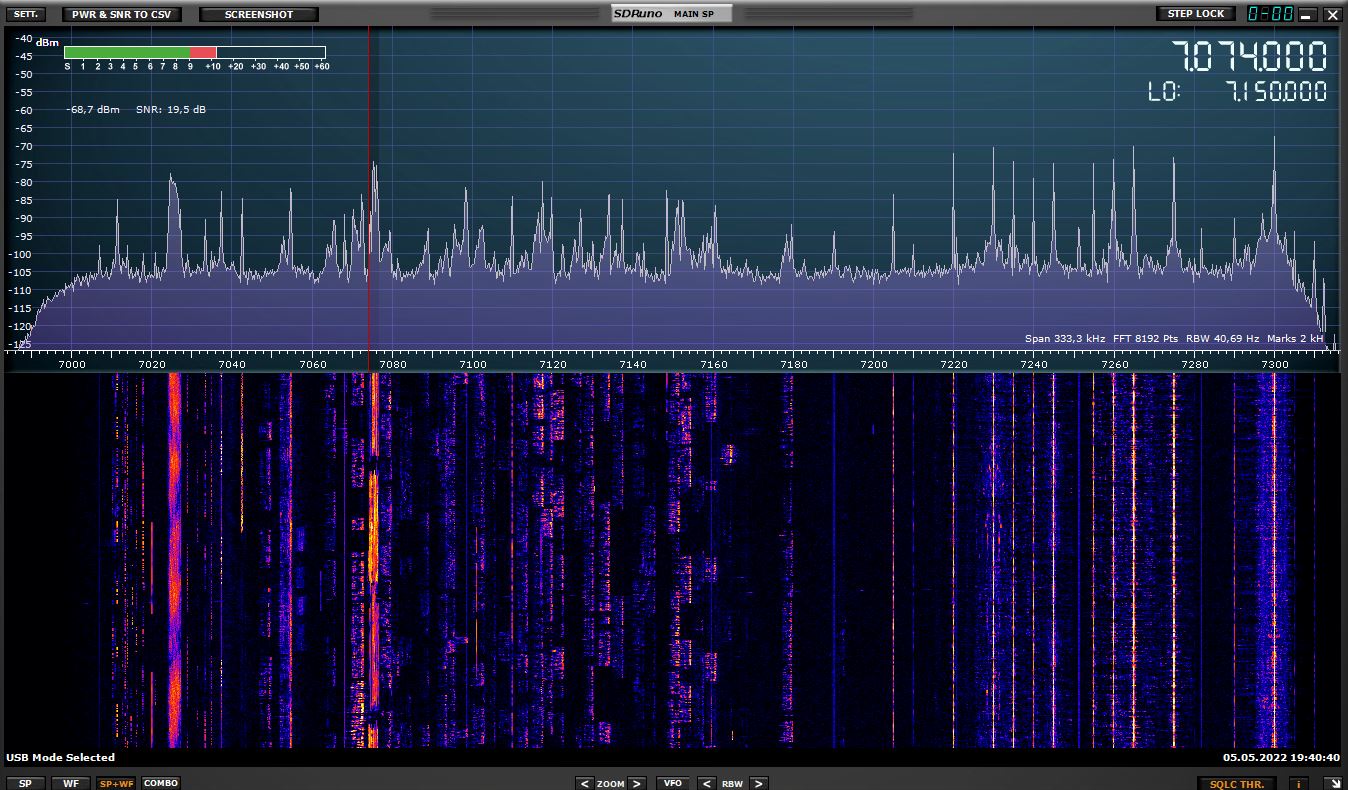
Task: Increase RBW with the right arrow
Action: pyautogui.click(x=758, y=783)
